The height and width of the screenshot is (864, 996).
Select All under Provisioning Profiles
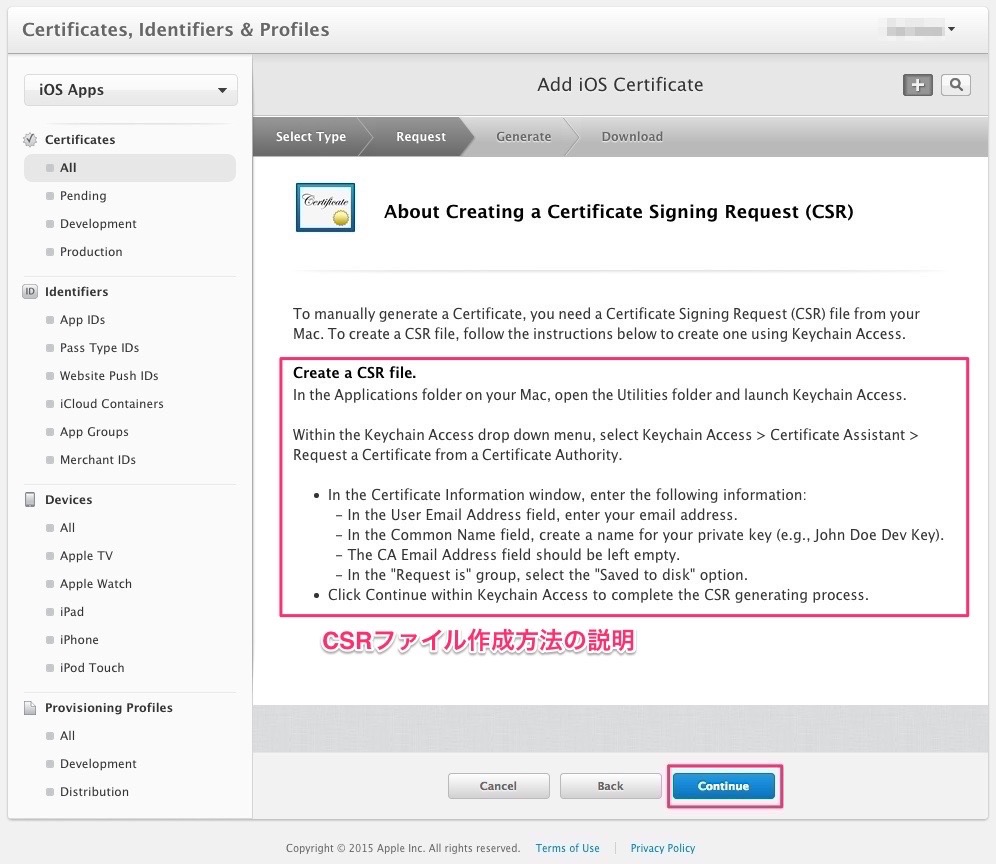pos(67,735)
